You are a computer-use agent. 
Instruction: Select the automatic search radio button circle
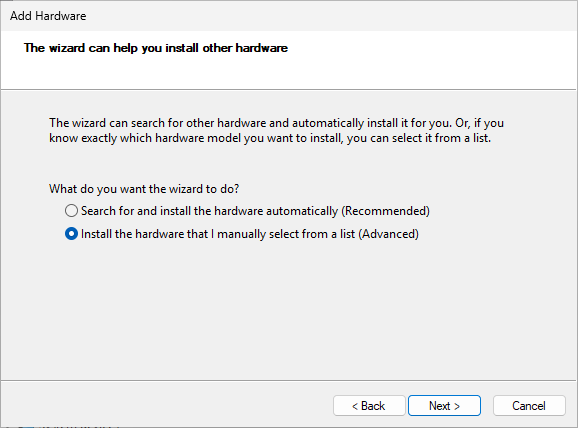click(x=71, y=211)
